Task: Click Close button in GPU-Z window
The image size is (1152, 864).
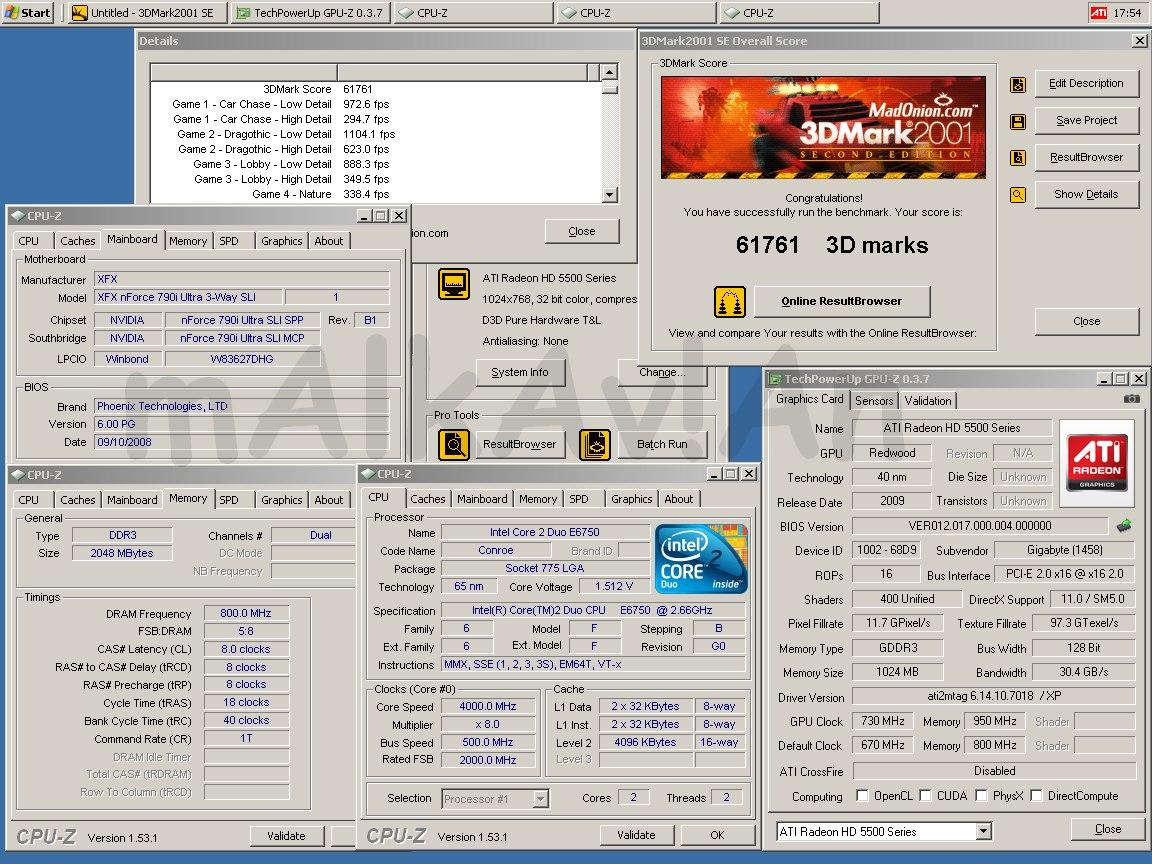Action: point(1107,829)
